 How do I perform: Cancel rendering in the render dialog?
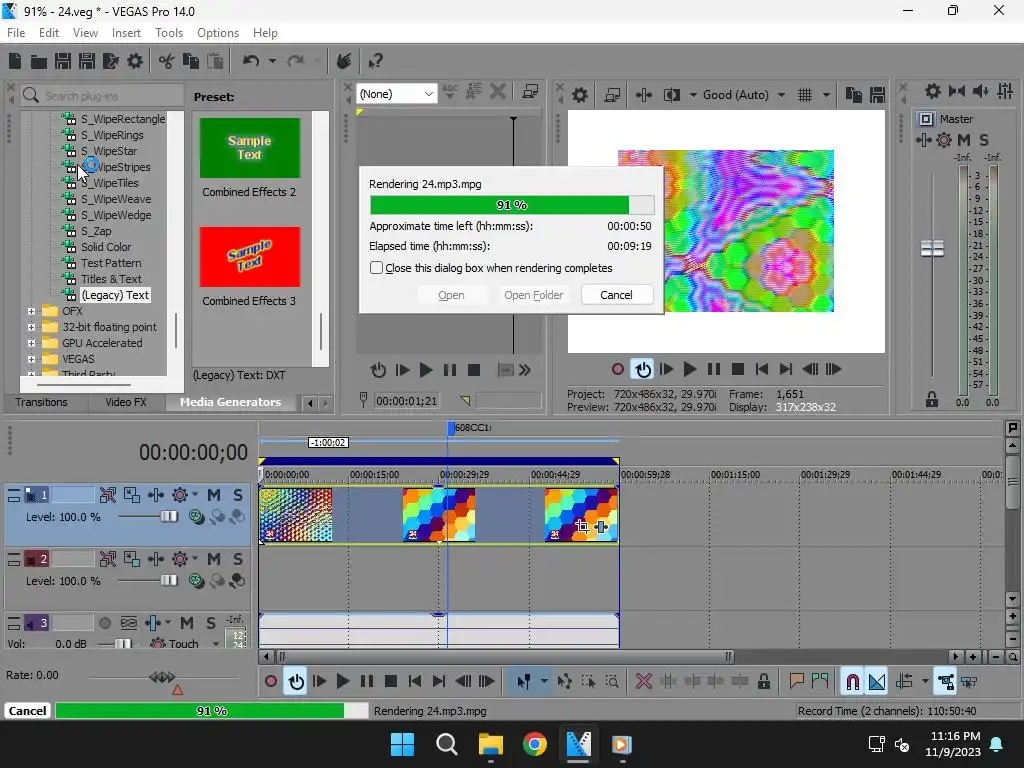tap(616, 295)
